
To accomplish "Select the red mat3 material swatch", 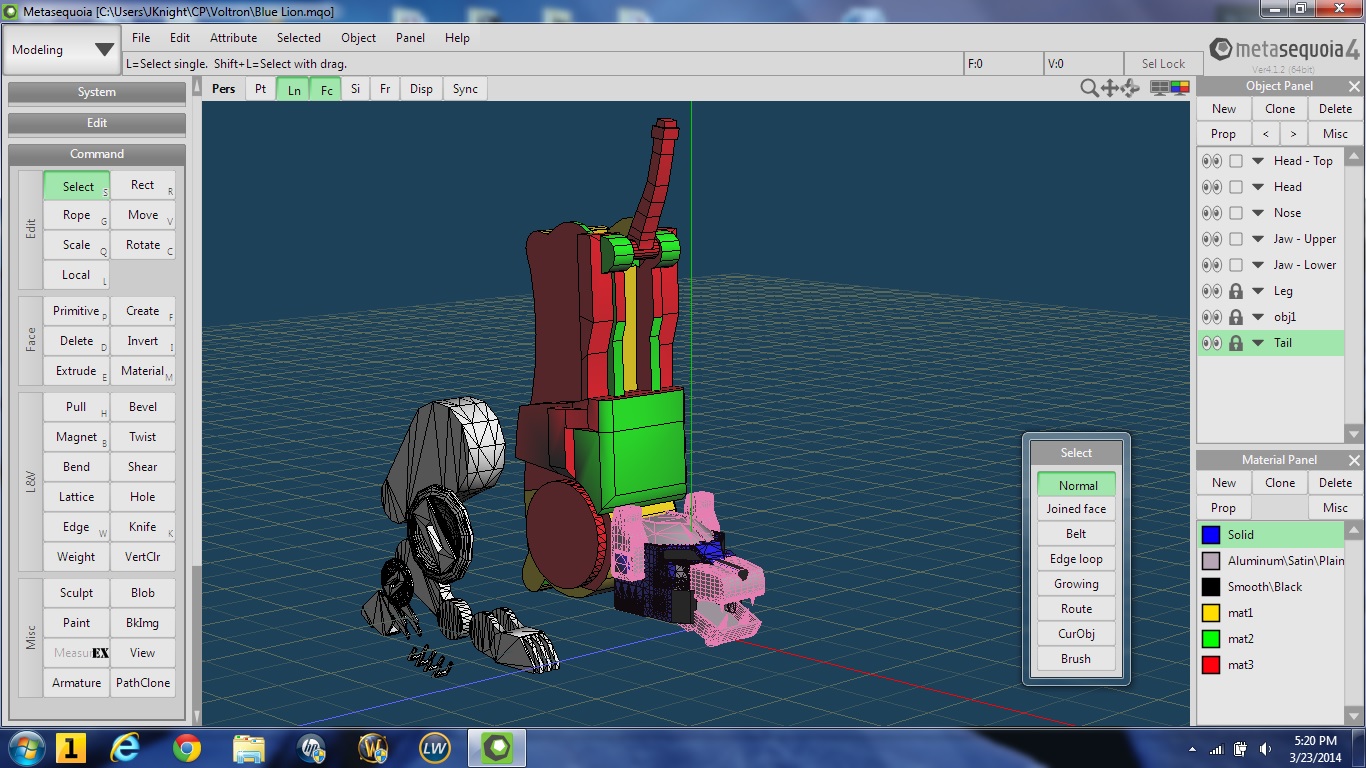I will tap(1212, 665).
